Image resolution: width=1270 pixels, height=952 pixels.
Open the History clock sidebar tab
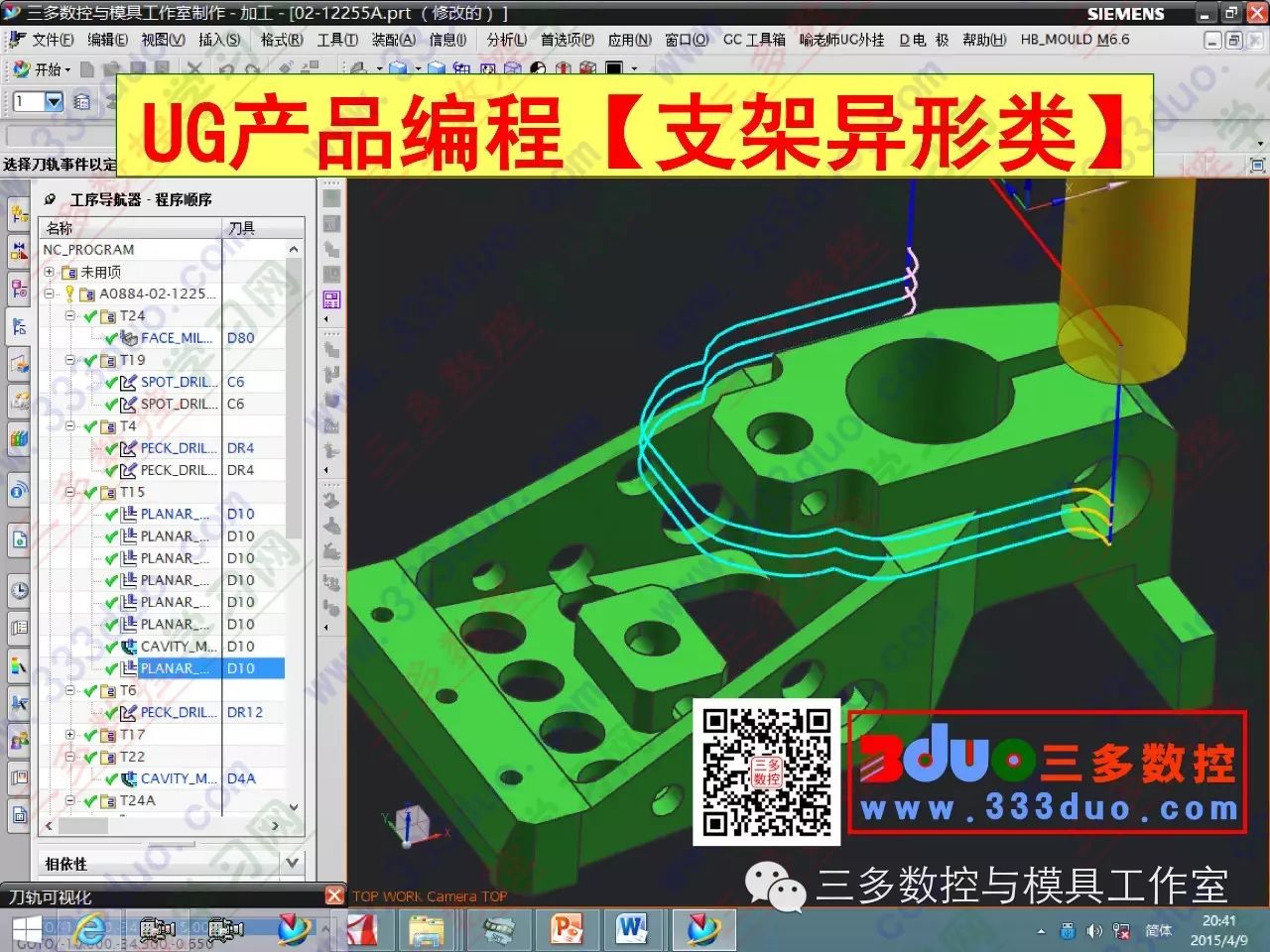coord(19,591)
